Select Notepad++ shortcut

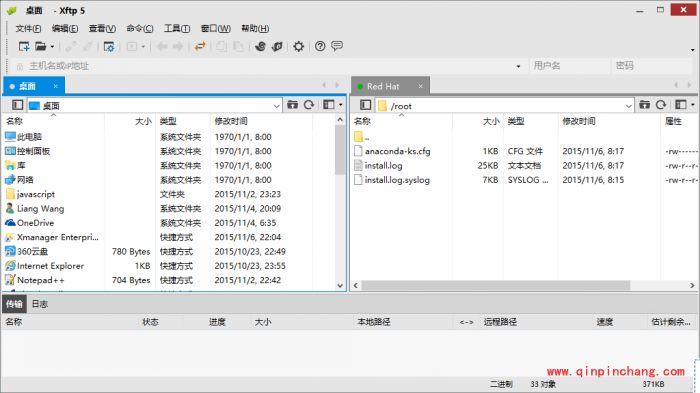41,280
